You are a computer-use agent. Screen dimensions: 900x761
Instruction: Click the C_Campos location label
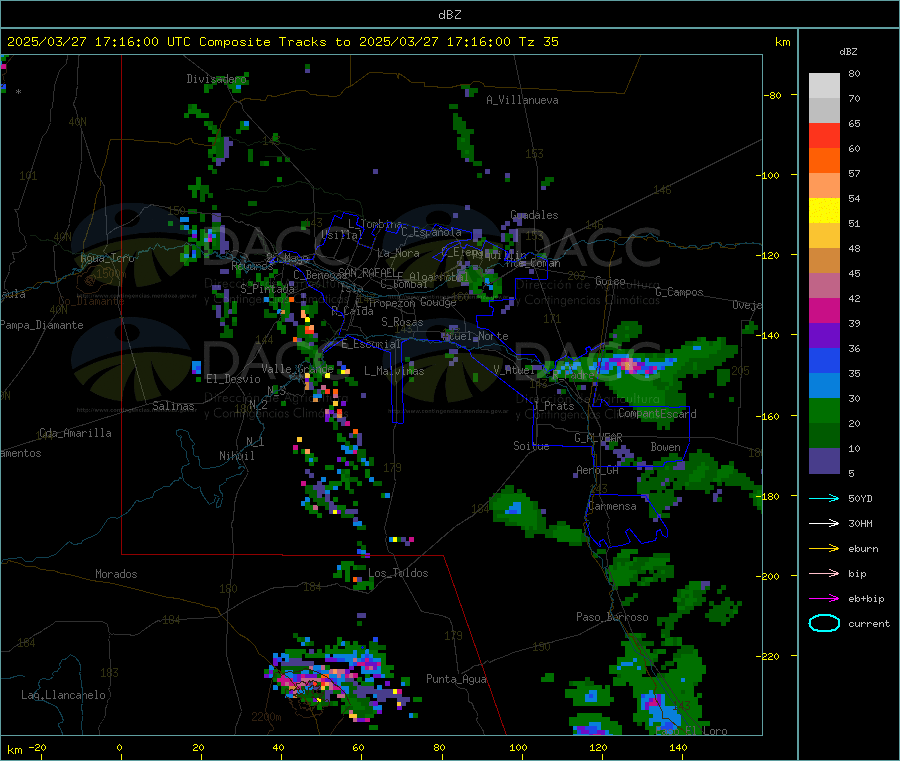click(679, 292)
